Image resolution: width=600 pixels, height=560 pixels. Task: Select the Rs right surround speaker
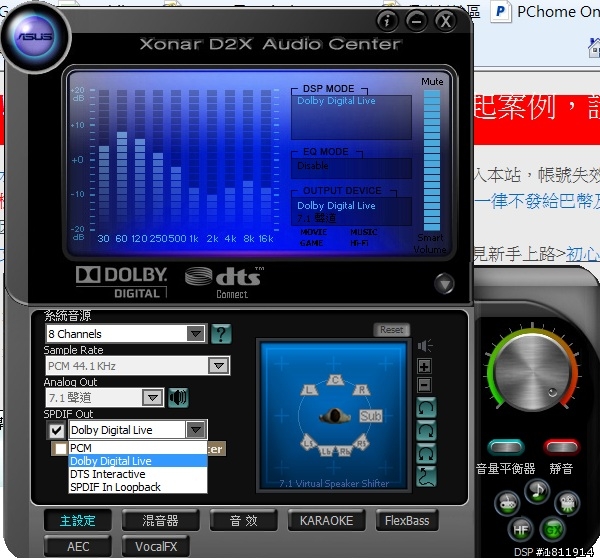tap(361, 442)
